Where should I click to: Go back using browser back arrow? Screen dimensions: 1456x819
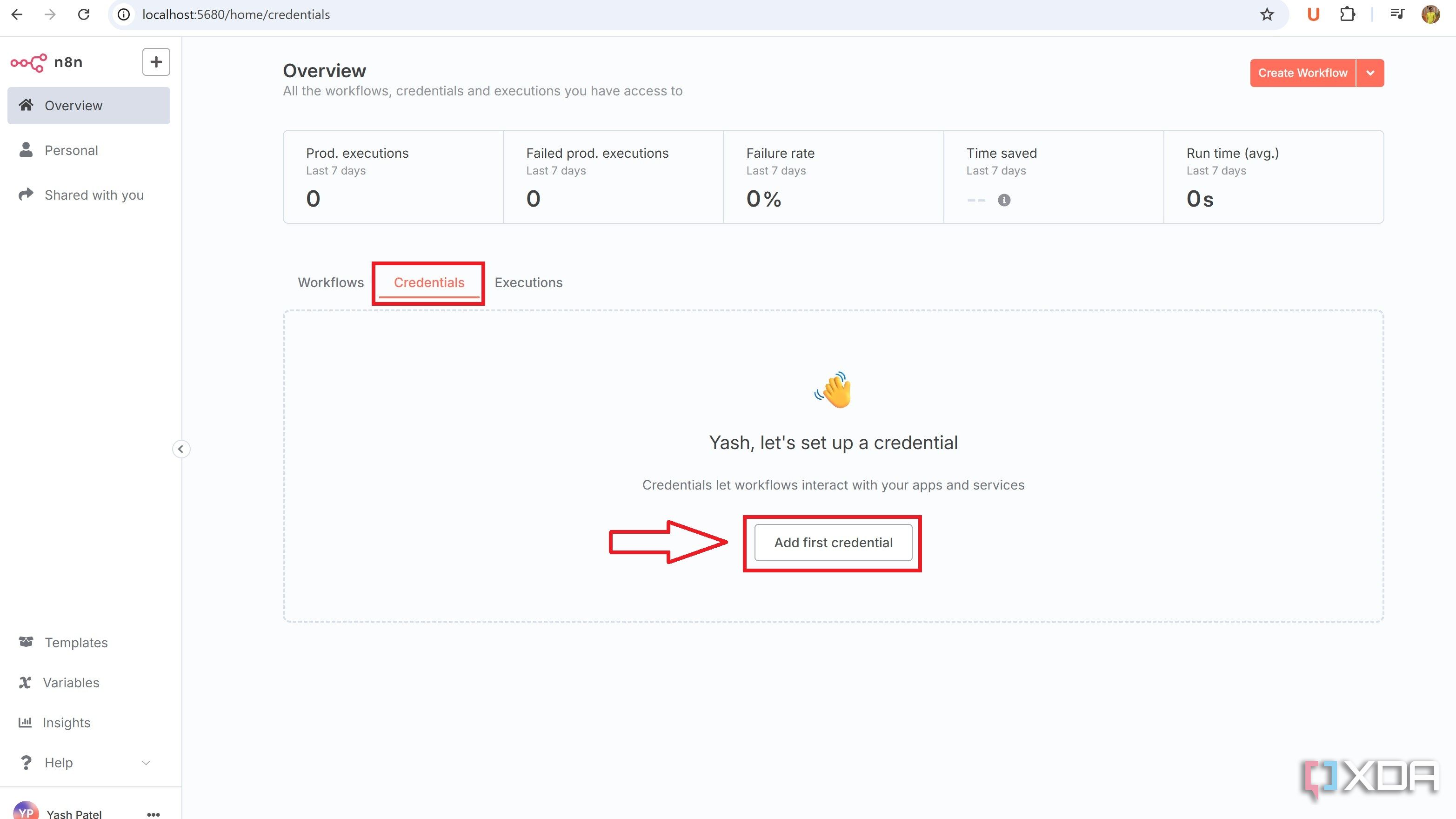point(17,14)
